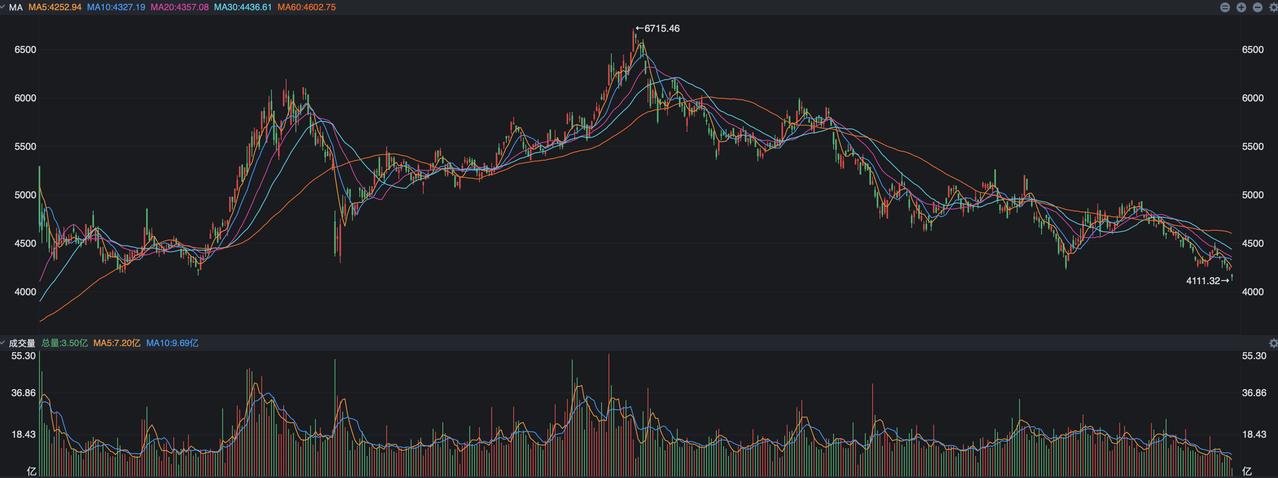Select the MA indicator label

(x=16, y=7)
